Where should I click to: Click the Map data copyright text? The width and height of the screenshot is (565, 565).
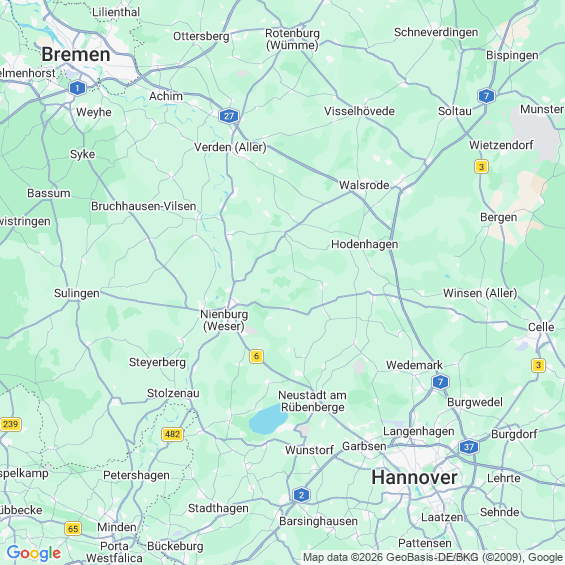(x=433, y=557)
